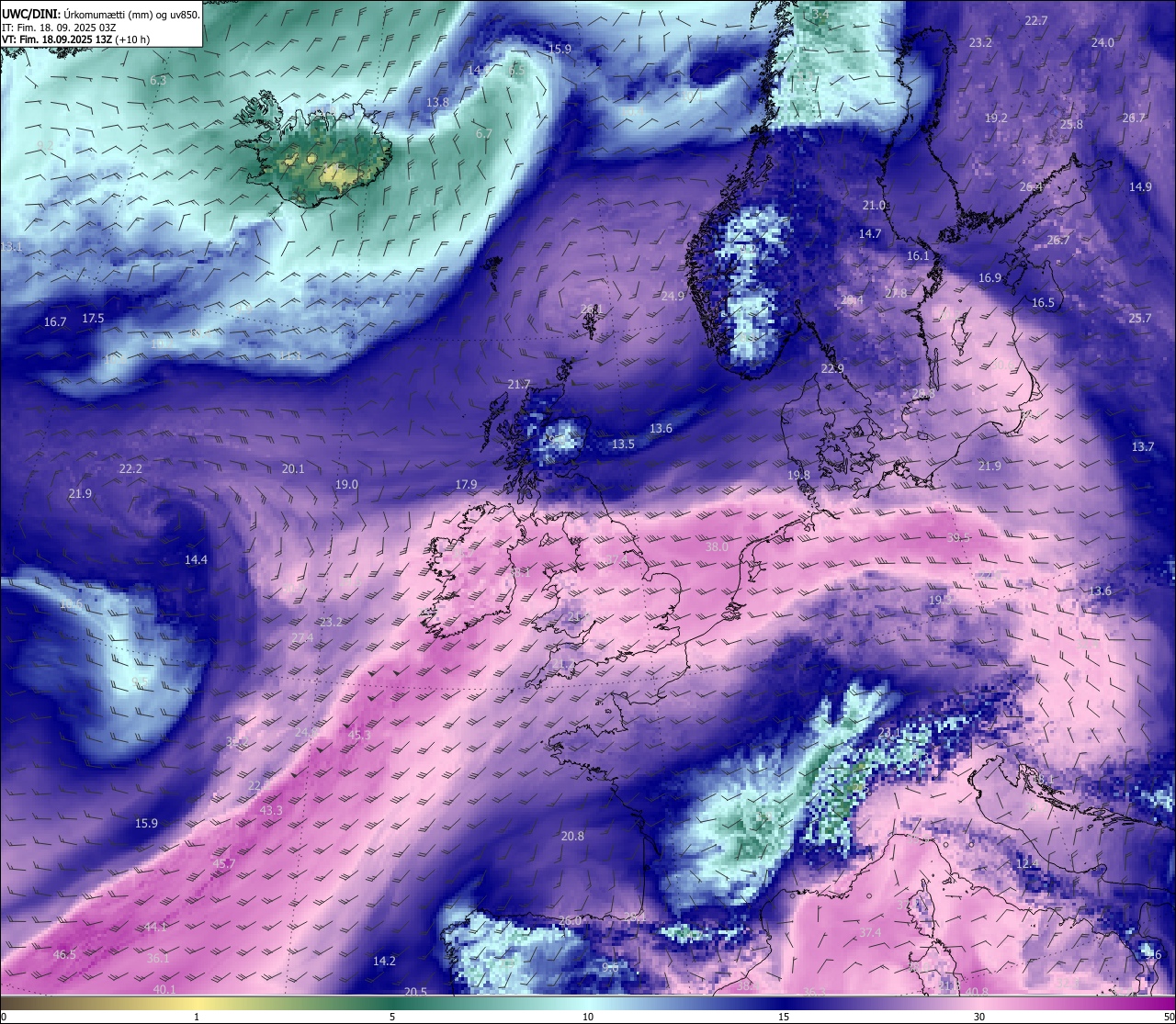Image resolution: width=1176 pixels, height=1024 pixels.
Task: Click the map value 25.7
Action: coord(1140,318)
